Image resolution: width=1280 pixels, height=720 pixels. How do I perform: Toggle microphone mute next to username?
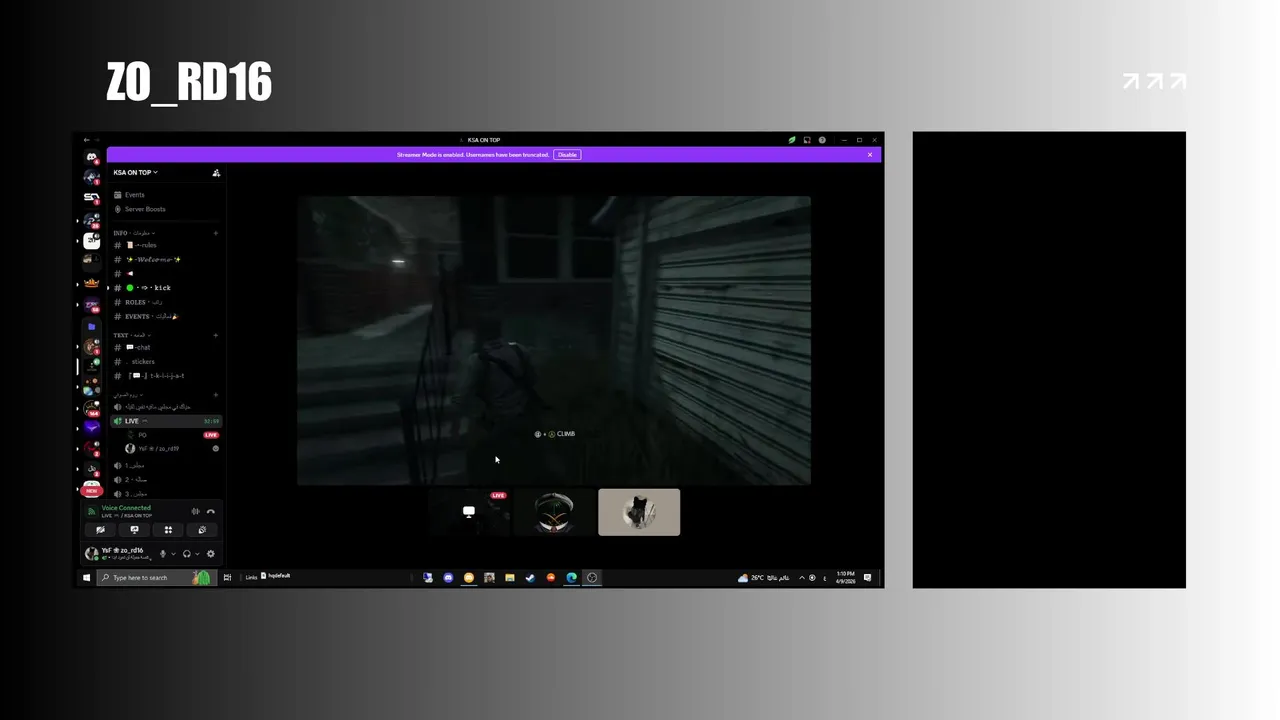click(163, 554)
